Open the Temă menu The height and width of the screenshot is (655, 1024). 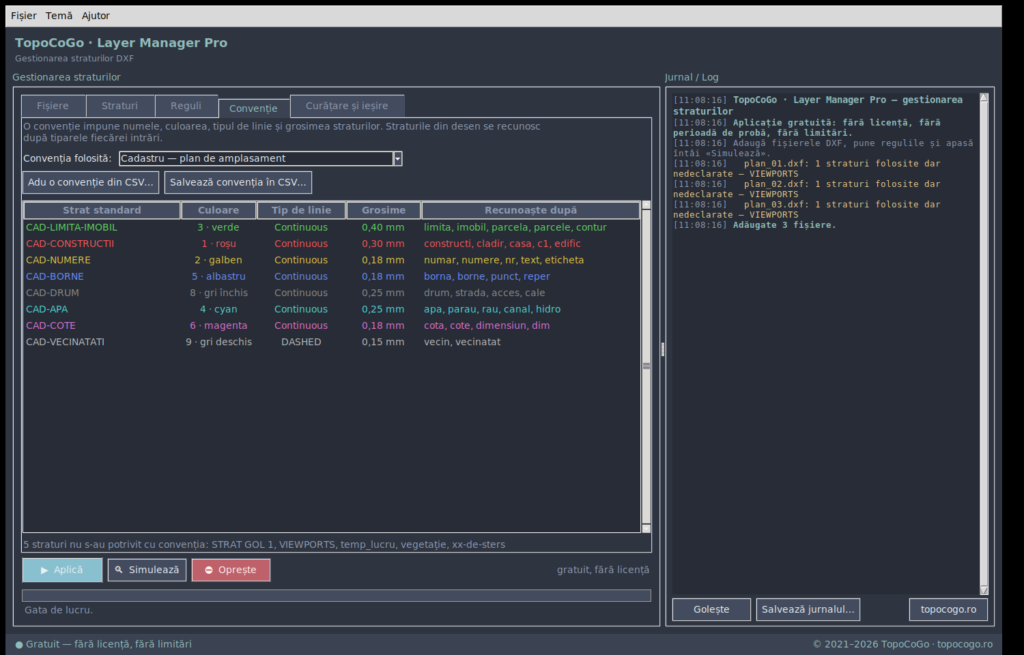pos(59,16)
